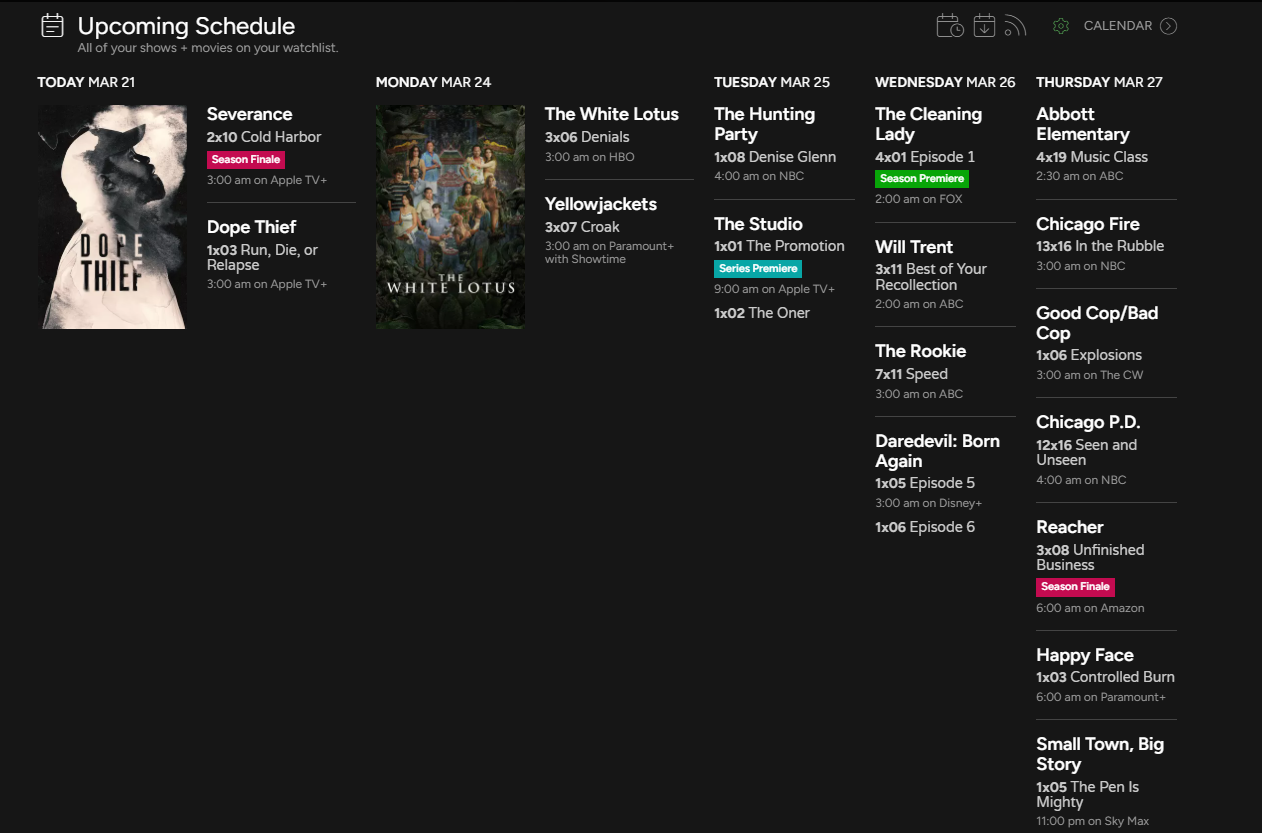The height and width of the screenshot is (833, 1262).
Task: Open the Happy Face show title
Action: click(1085, 655)
